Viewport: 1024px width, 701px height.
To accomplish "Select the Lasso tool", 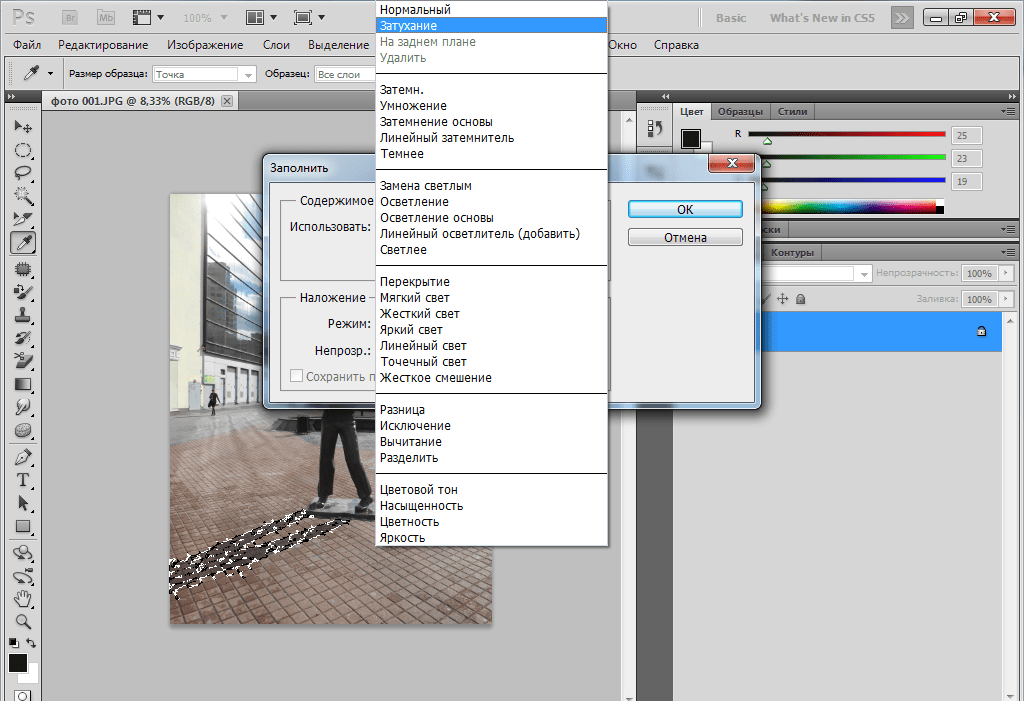I will tap(22, 173).
